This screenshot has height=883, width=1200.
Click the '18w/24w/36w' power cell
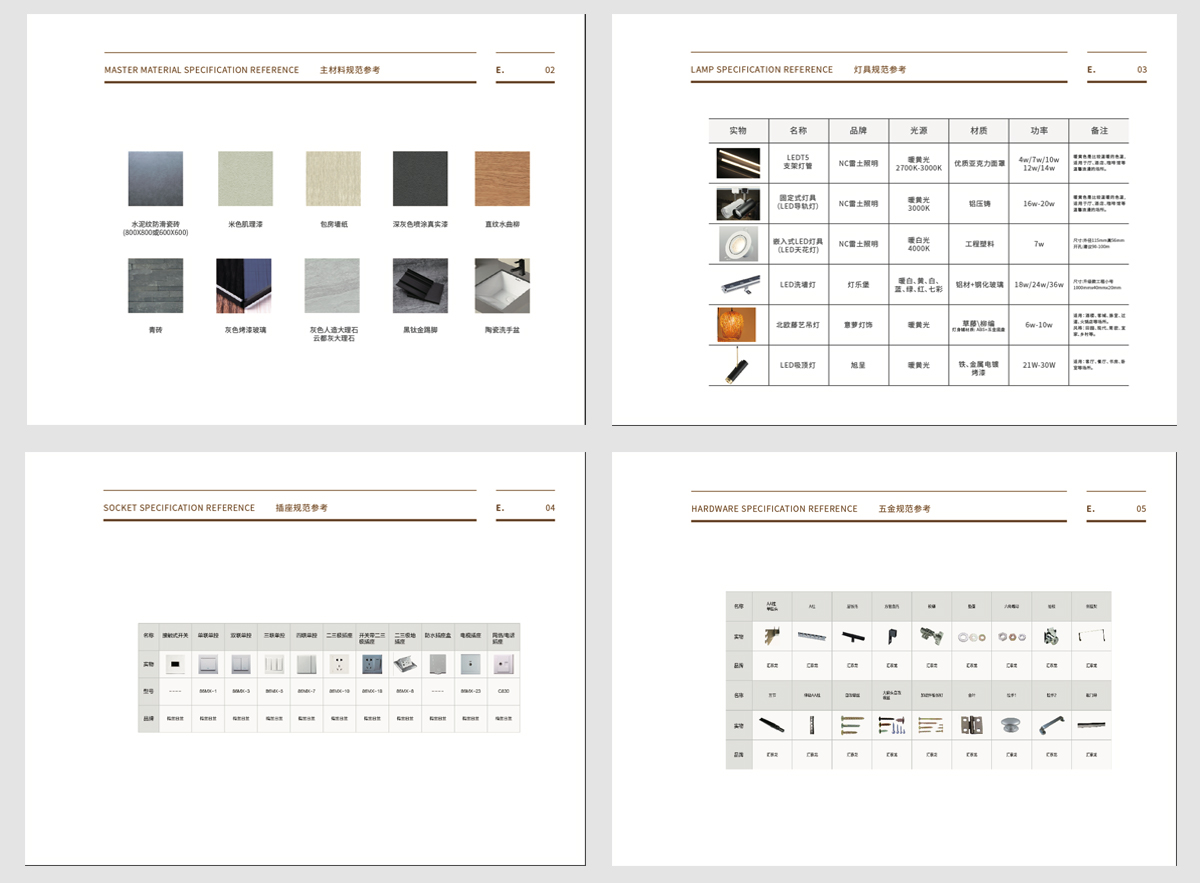(x=1039, y=285)
